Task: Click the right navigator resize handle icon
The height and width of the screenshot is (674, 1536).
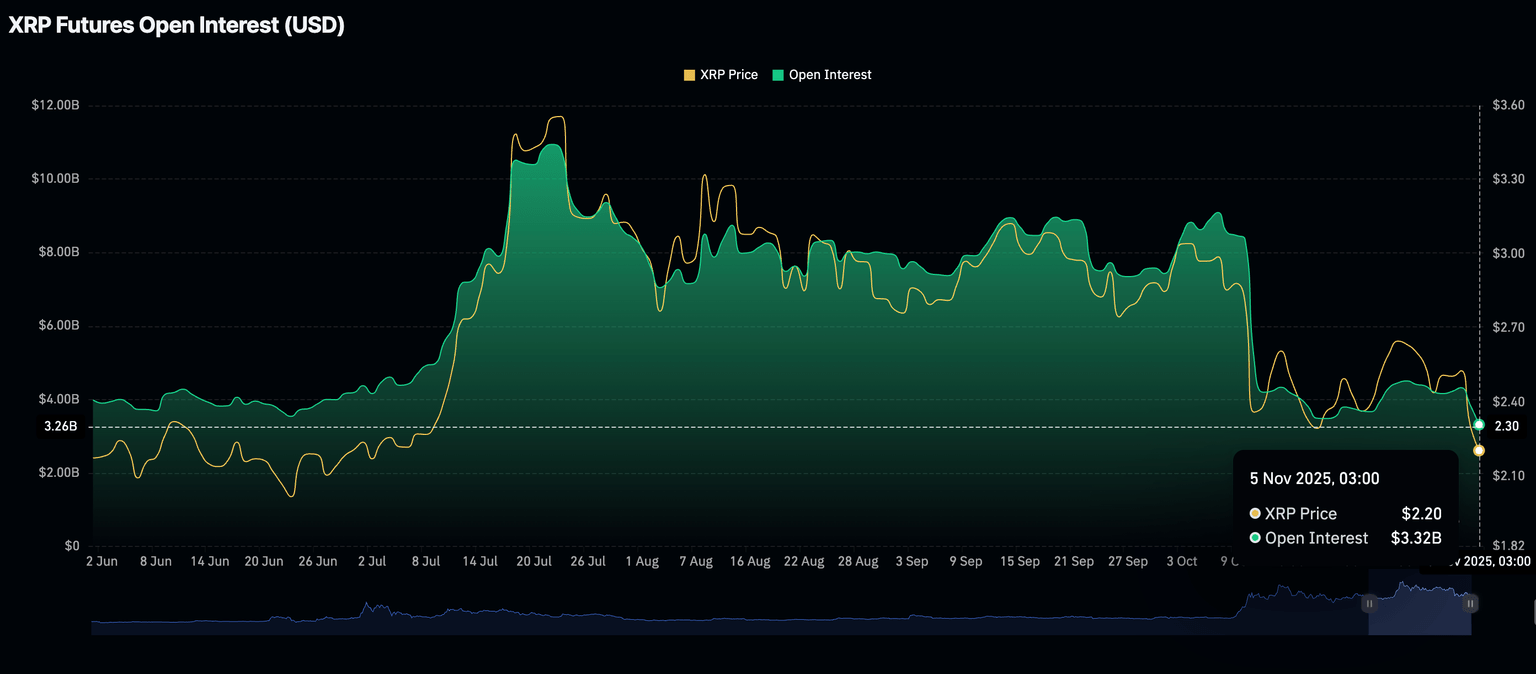Action: point(1470,603)
